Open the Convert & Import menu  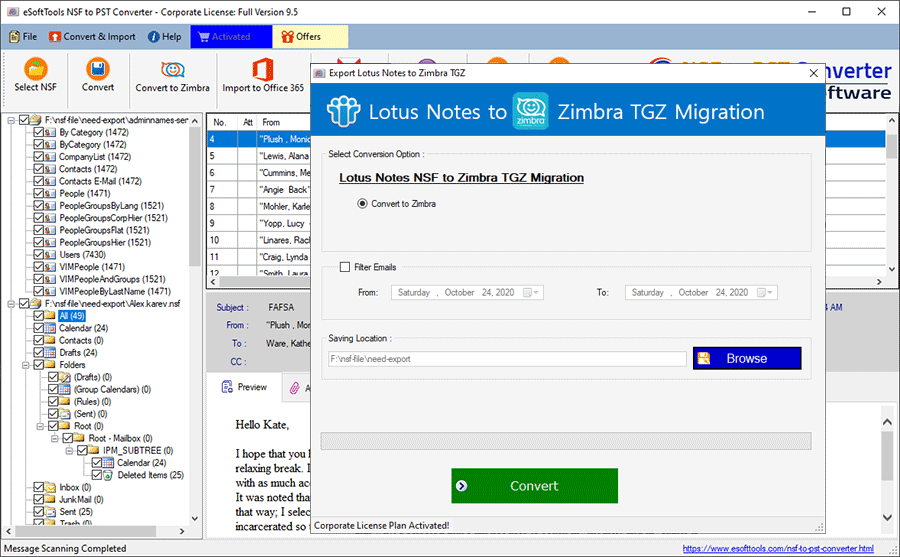pos(92,37)
